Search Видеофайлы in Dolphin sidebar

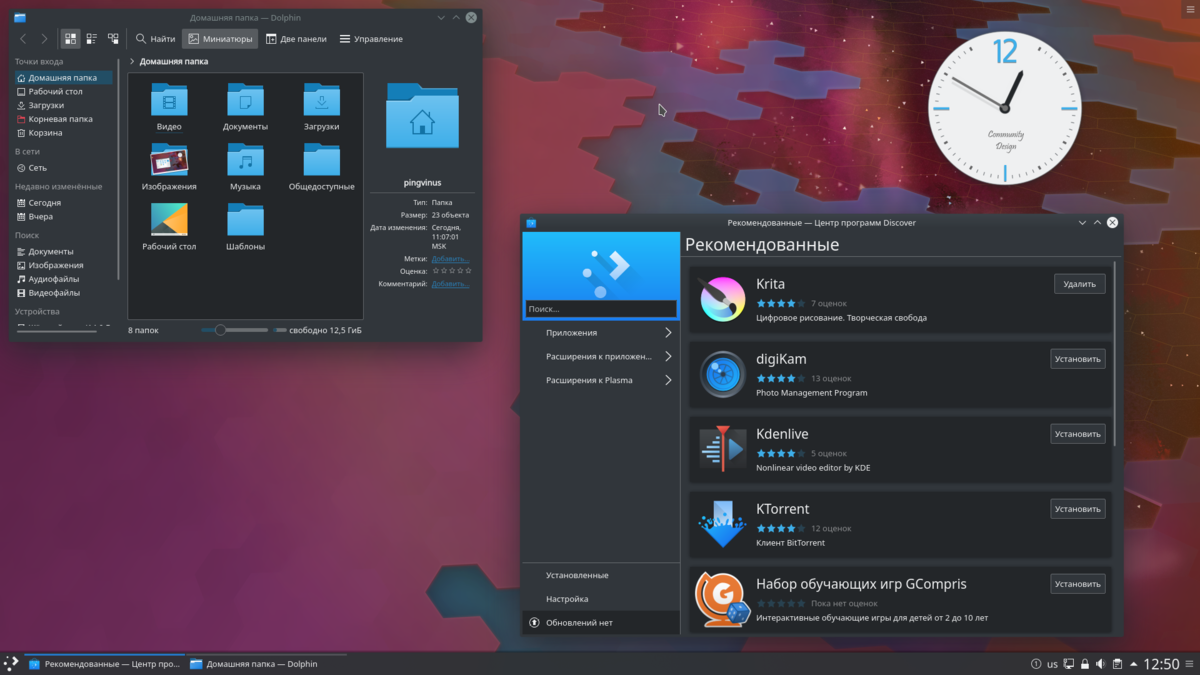[x=63, y=293]
